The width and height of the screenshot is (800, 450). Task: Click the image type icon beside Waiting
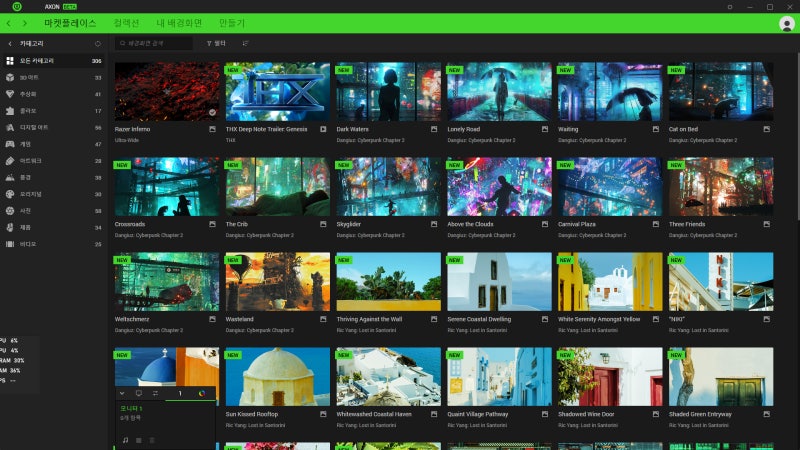pyautogui.click(x=656, y=129)
